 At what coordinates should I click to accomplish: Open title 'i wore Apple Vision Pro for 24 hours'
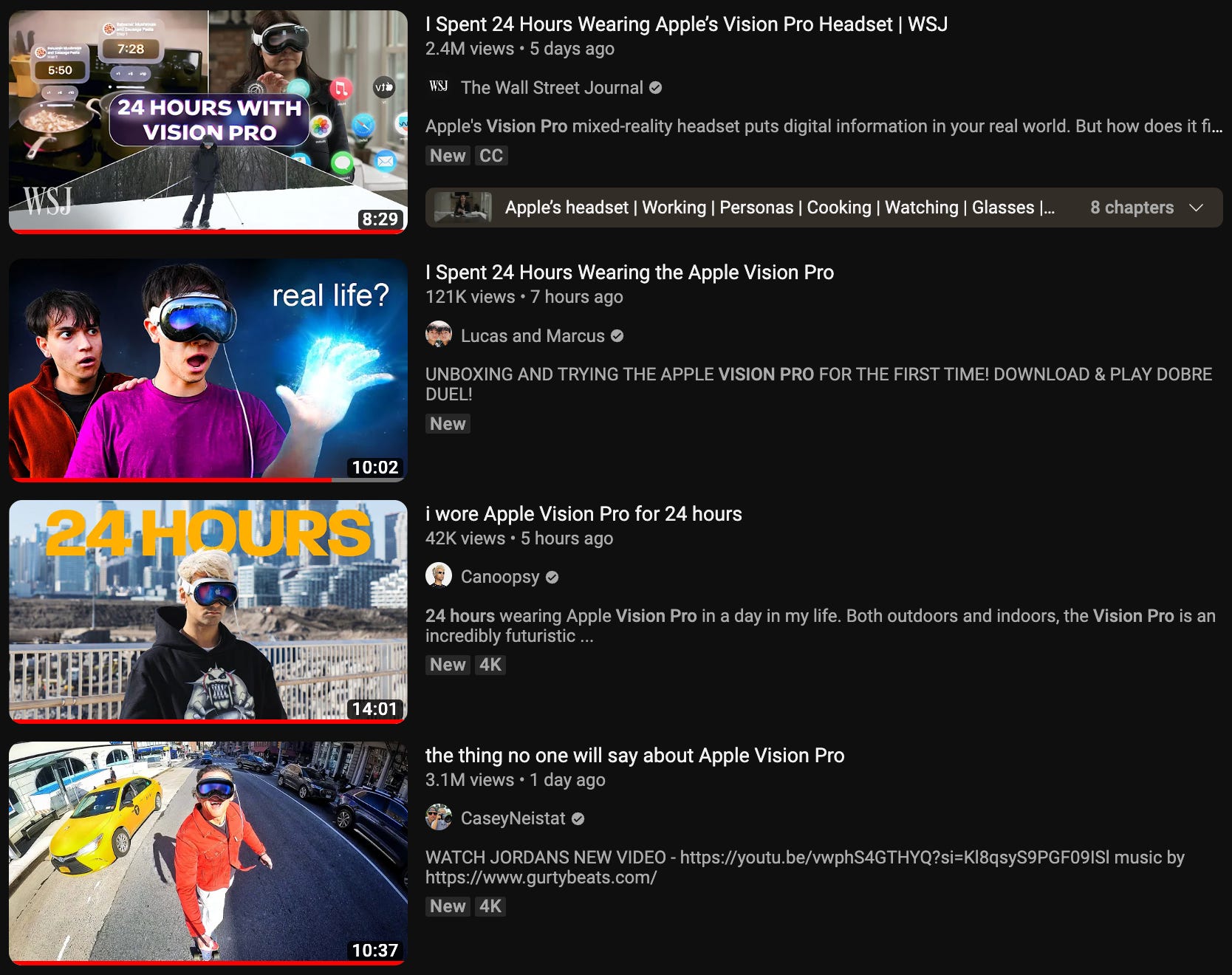(584, 514)
